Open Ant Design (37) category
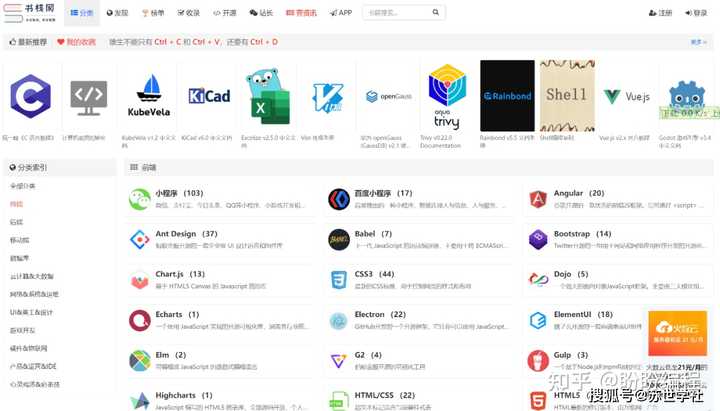Screen dimensions: 720x411 186,234
